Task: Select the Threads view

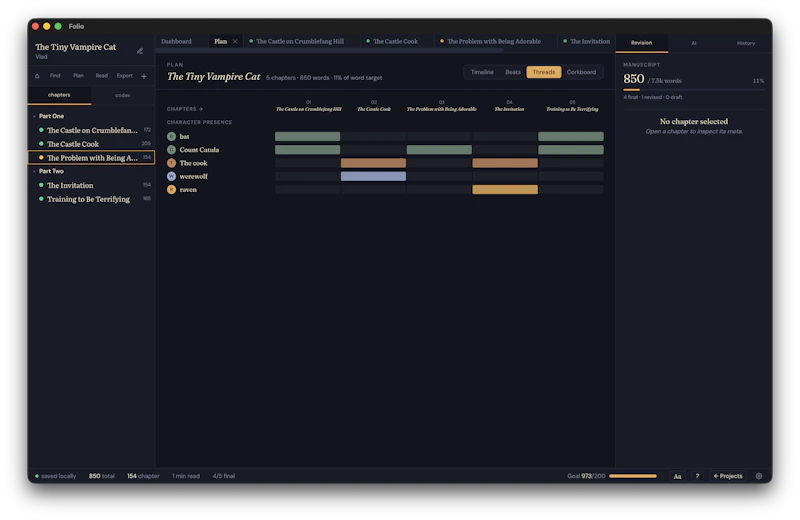Action: [544, 72]
